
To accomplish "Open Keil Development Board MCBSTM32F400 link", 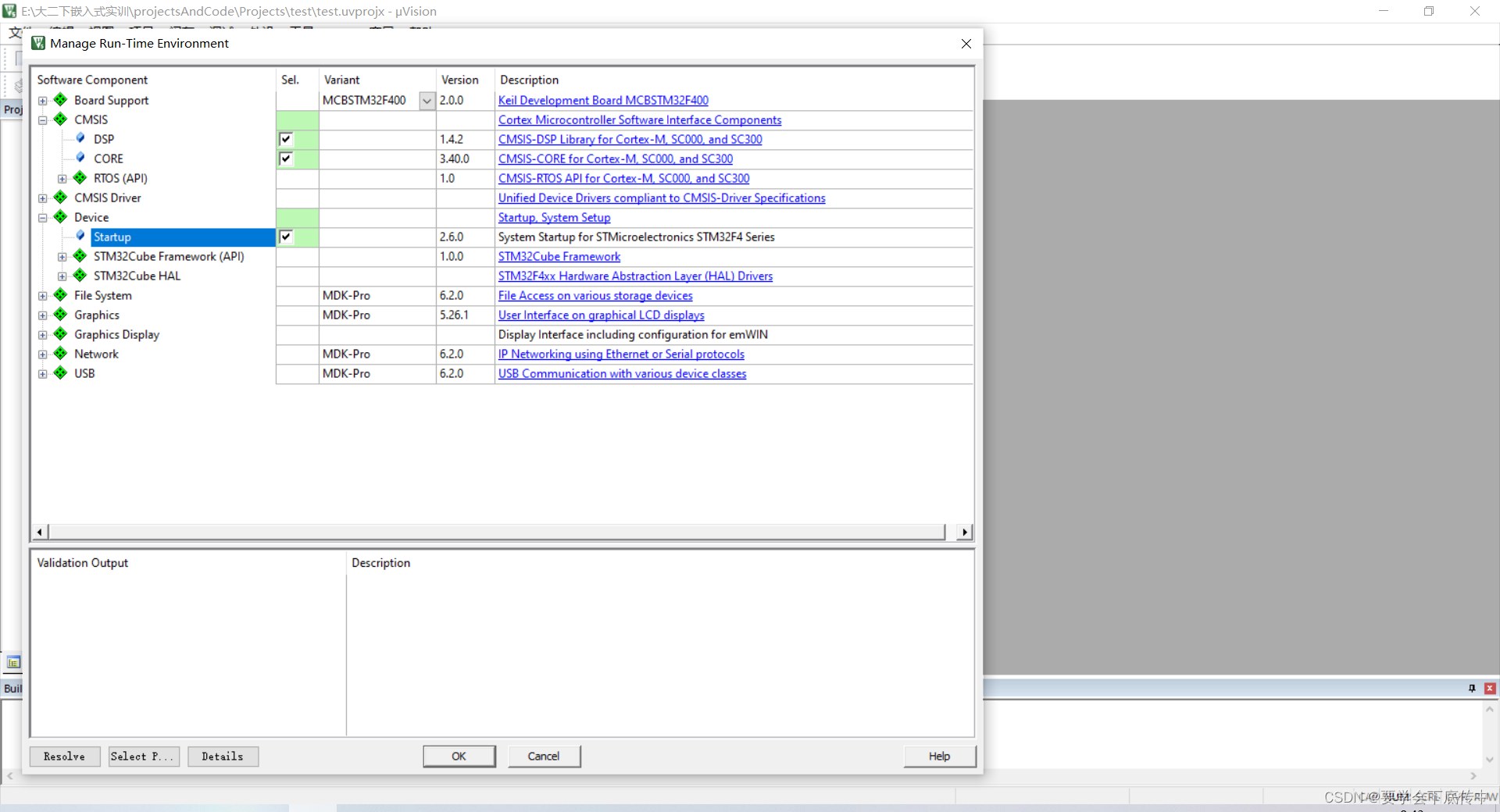I will [x=603, y=100].
